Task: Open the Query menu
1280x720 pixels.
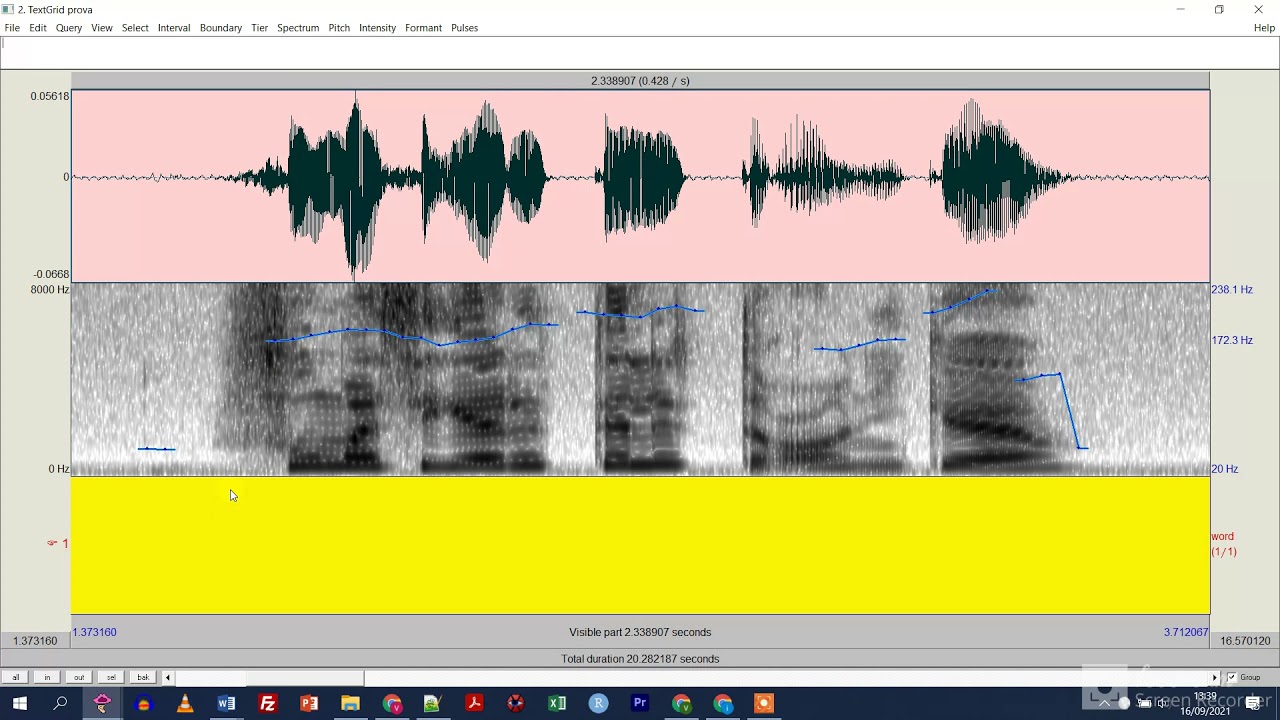Action: 69,28
